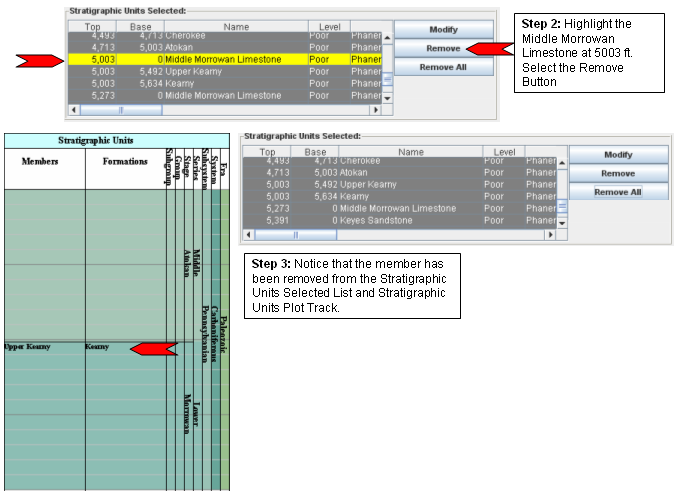This screenshot has width=678, height=496.
Task: Click the horizontal scrollbar thumb in upper list
Action: [x=122, y=109]
